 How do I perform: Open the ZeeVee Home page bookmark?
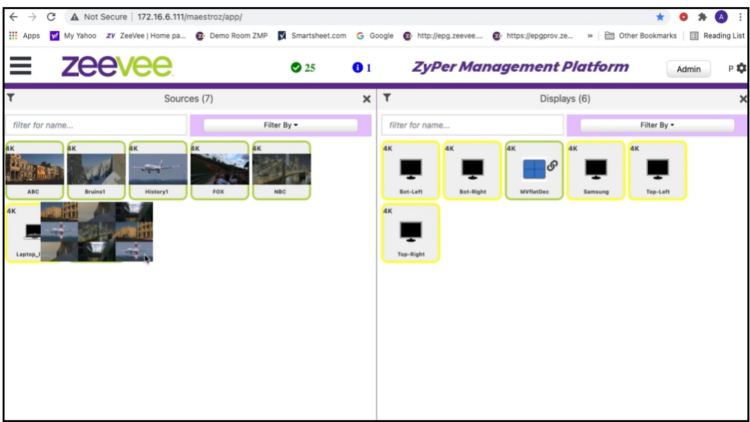(x=146, y=35)
